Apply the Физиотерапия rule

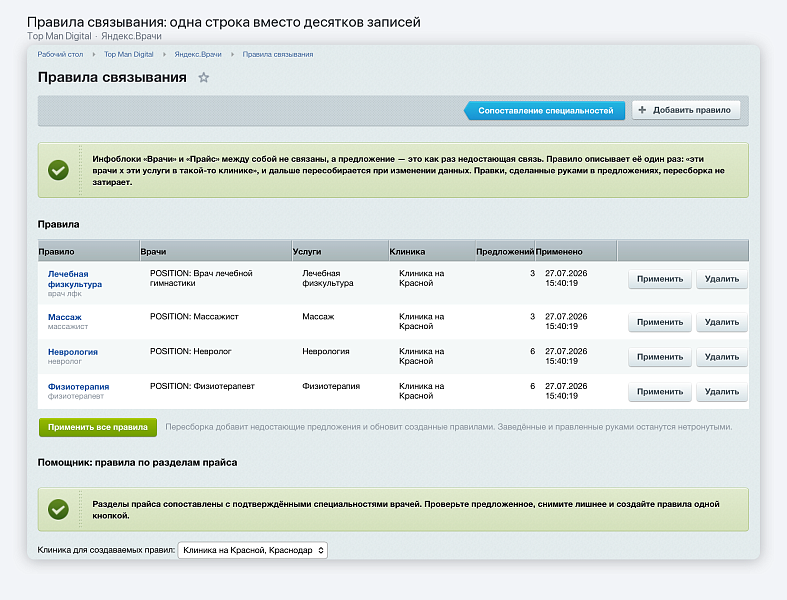tap(660, 391)
